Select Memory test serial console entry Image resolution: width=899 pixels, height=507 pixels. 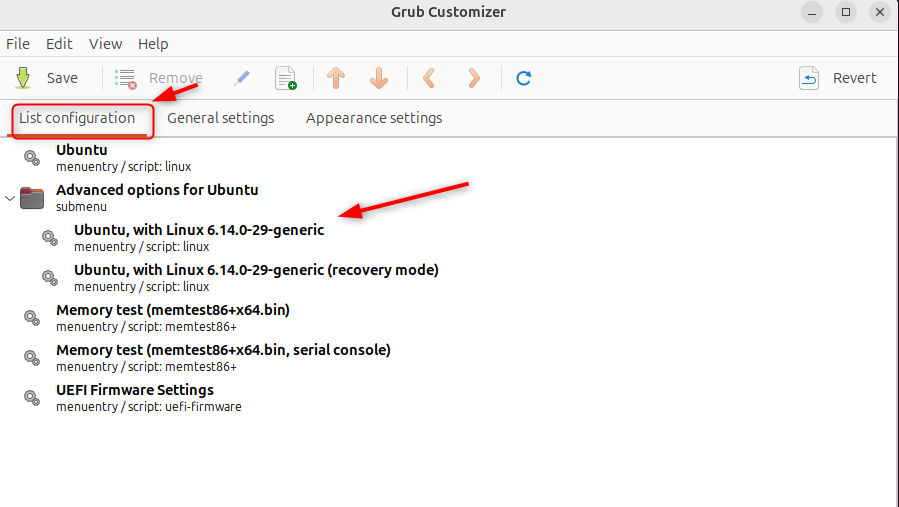450,358
